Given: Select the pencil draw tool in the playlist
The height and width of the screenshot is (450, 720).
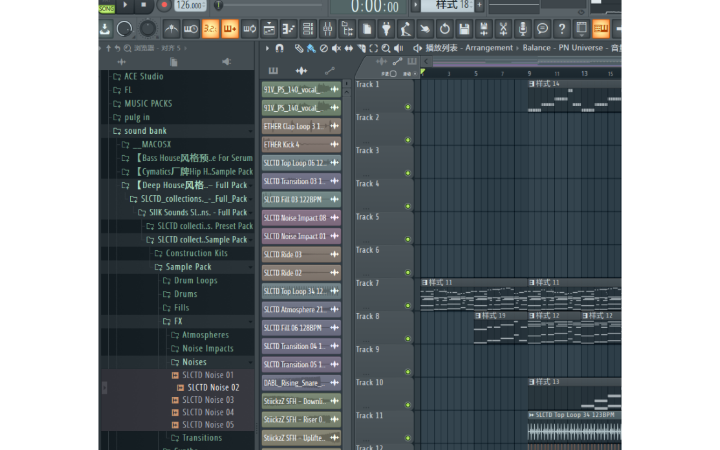Looking at the screenshot, I should click(x=299, y=48).
